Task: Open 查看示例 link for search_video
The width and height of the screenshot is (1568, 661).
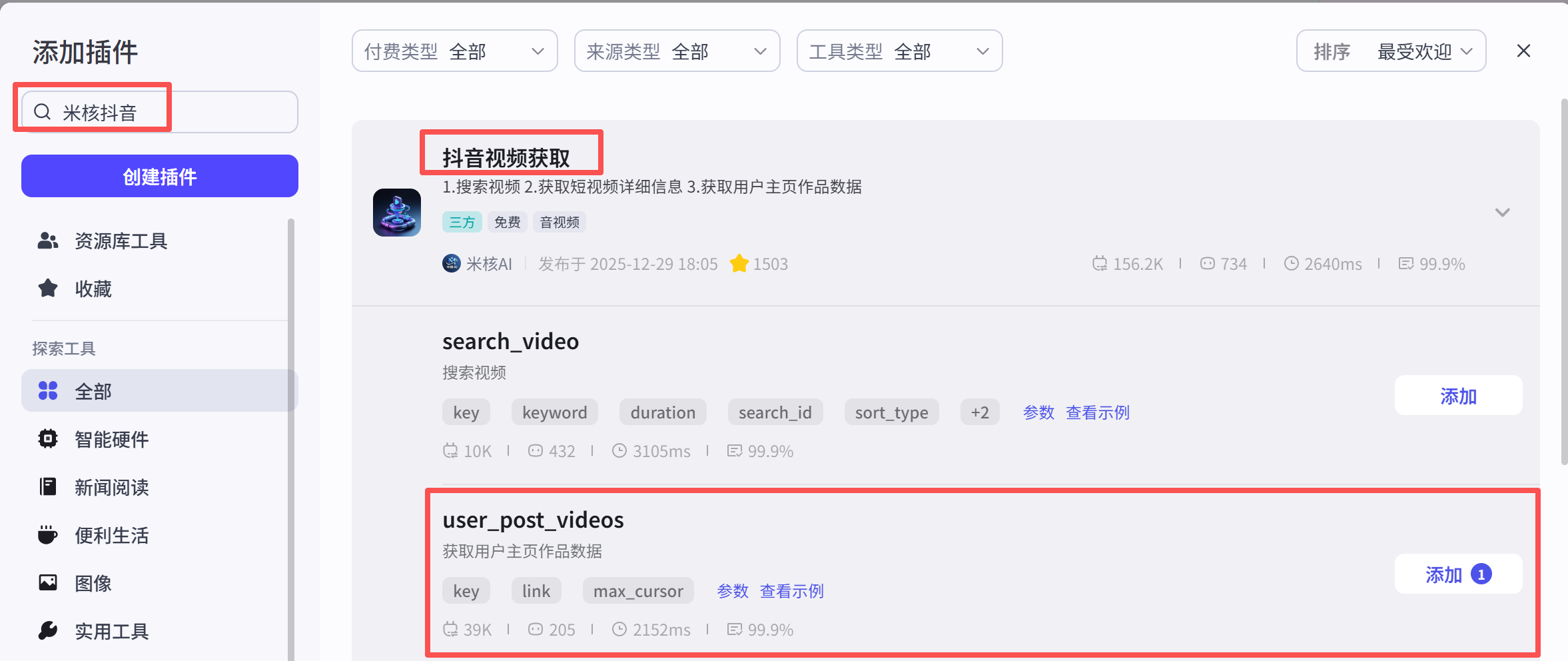Action: click(1098, 412)
